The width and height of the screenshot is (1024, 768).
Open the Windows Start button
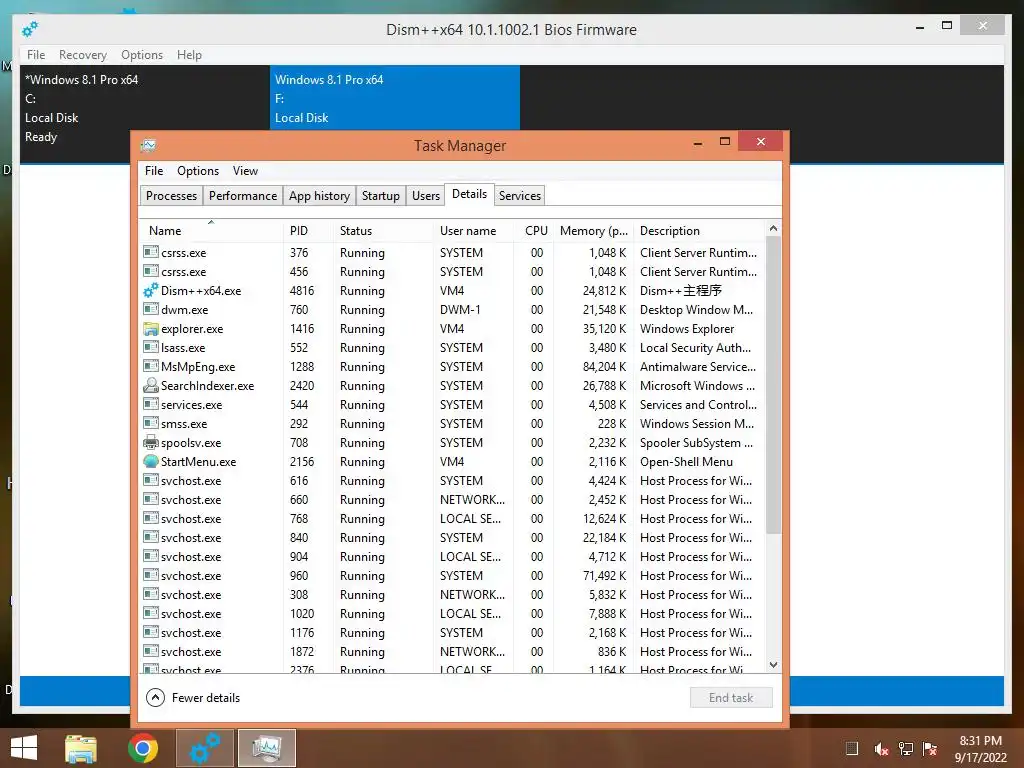click(x=24, y=748)
